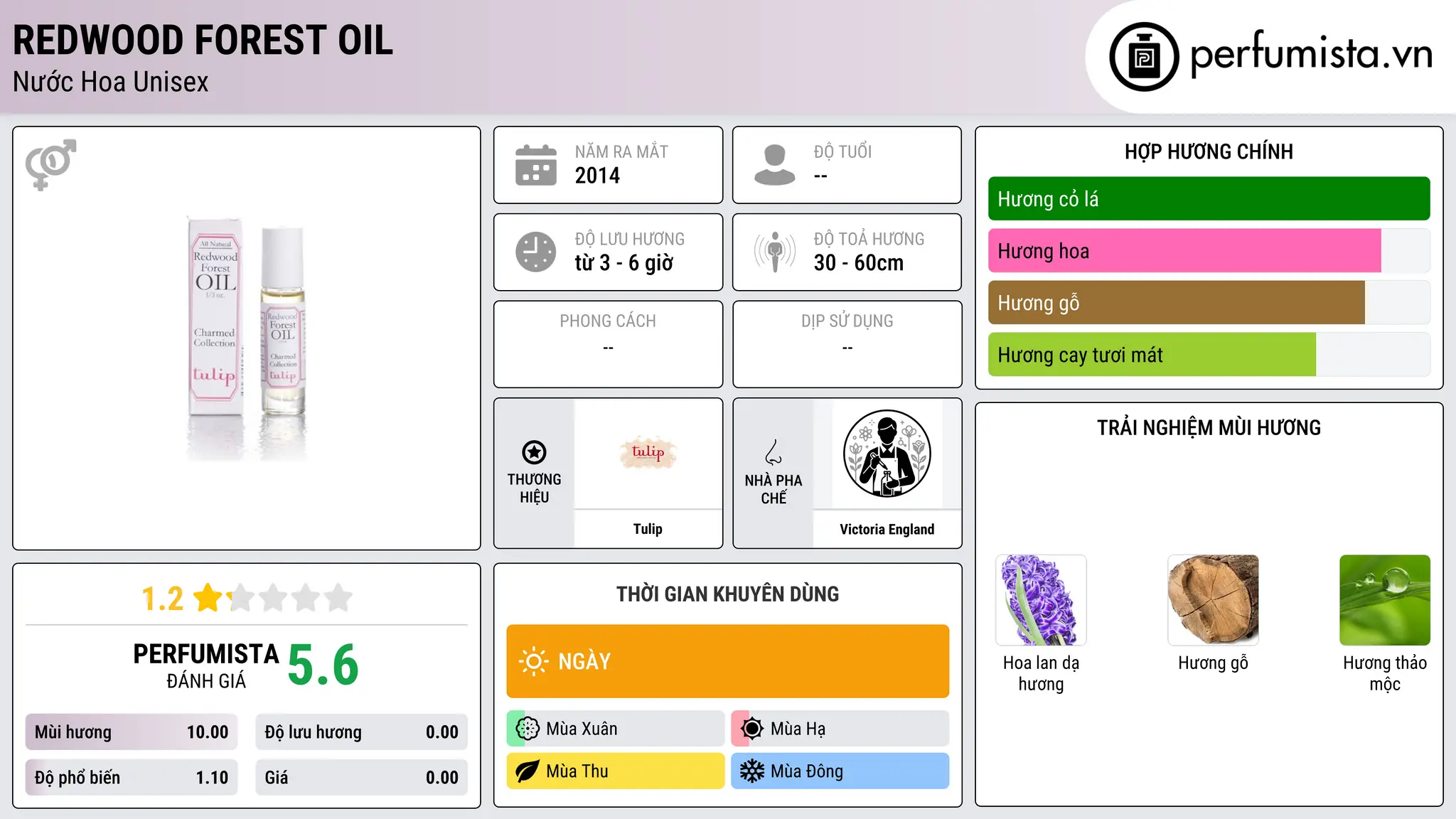The height and width of the screenshot is (819, 1456).
Task: Select the Mùa Hạ season bar
Action: (x=840, y=729)
